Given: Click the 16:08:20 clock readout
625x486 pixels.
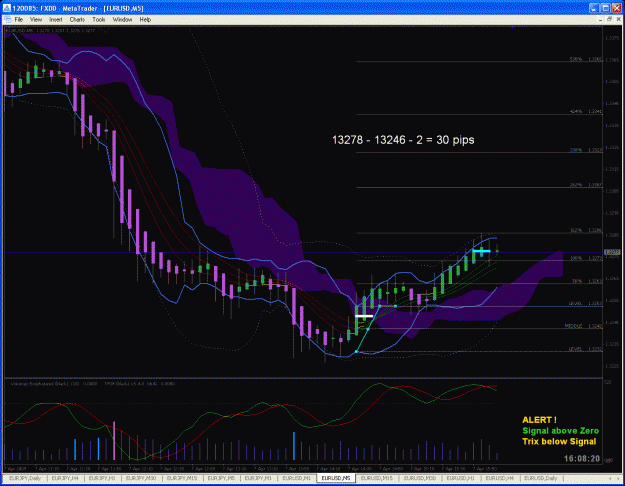Looking at the screenshot, I should click(x=582, y=459).
